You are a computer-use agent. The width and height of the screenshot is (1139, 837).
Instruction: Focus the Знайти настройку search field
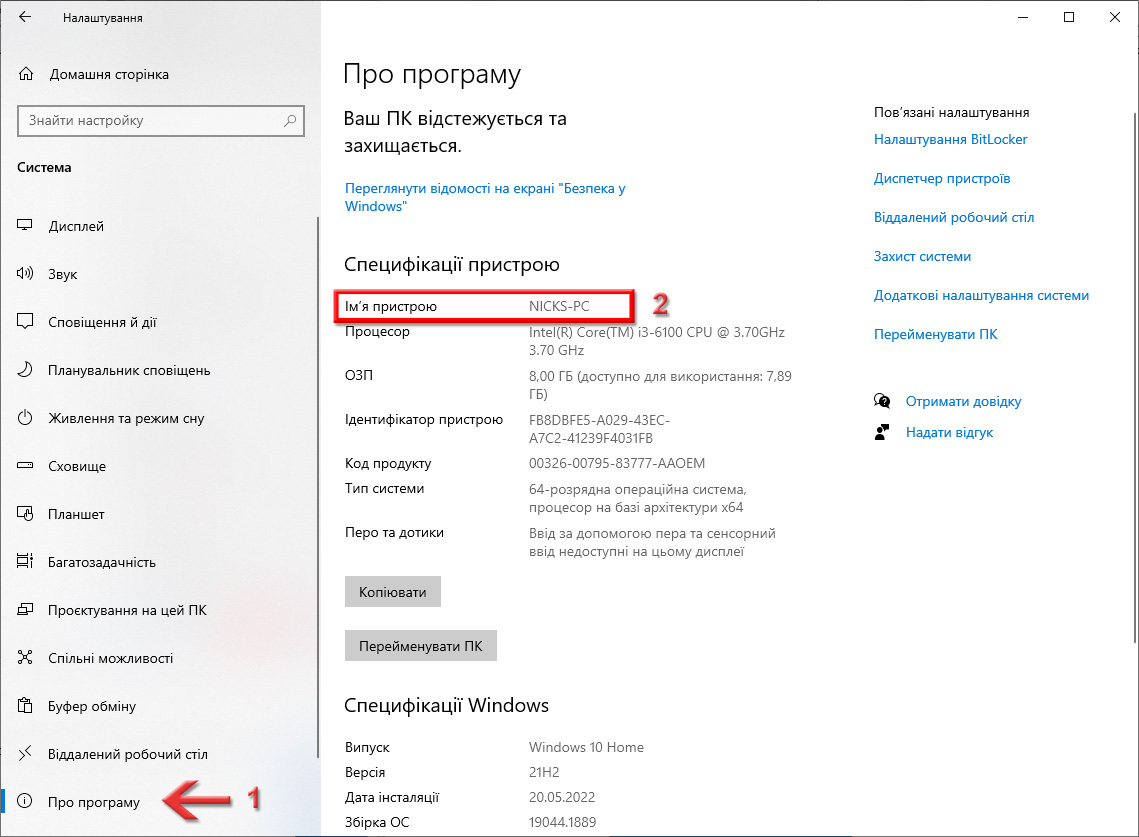(161, 121)
